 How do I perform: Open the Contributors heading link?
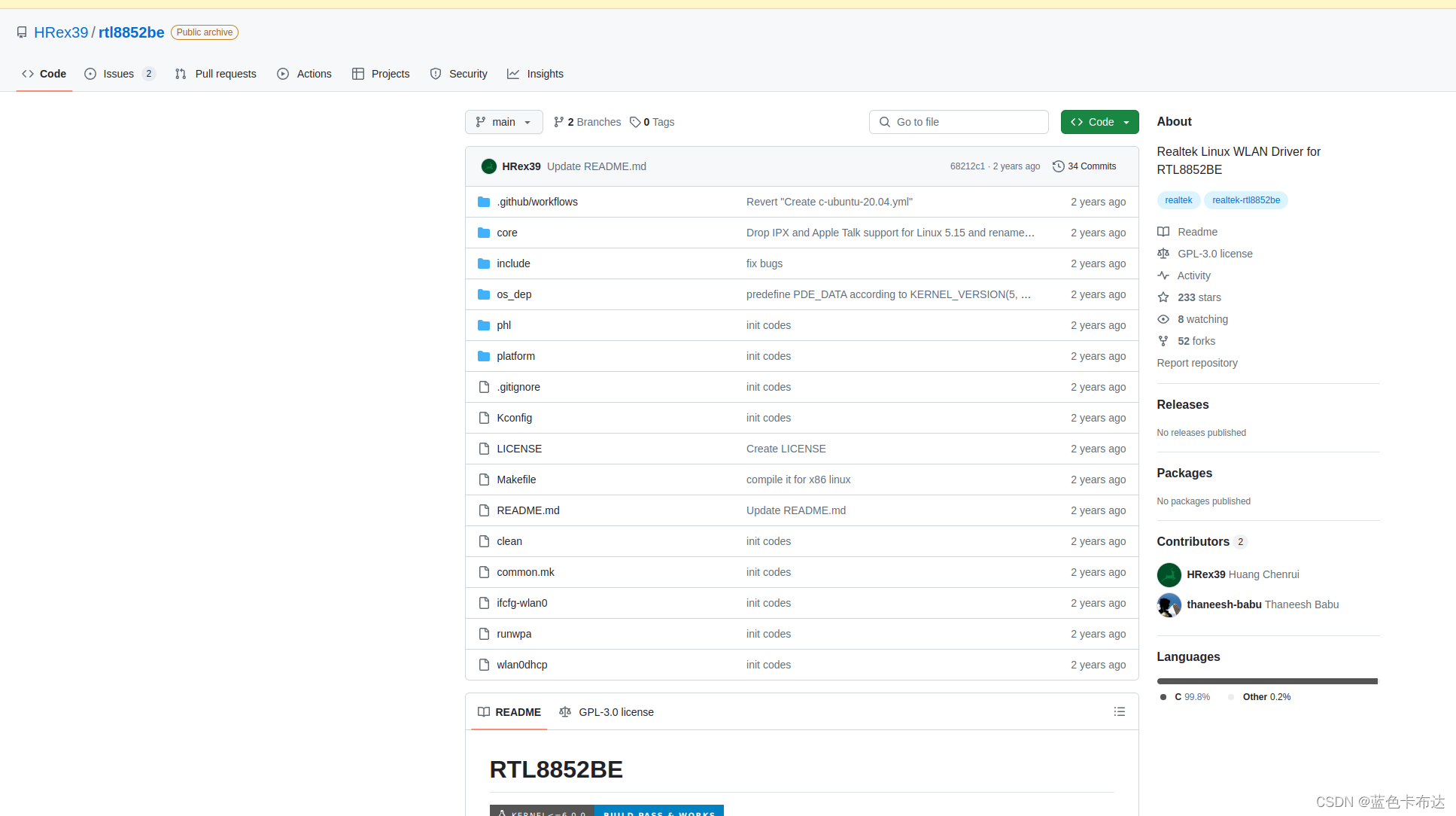point(1202,542)
